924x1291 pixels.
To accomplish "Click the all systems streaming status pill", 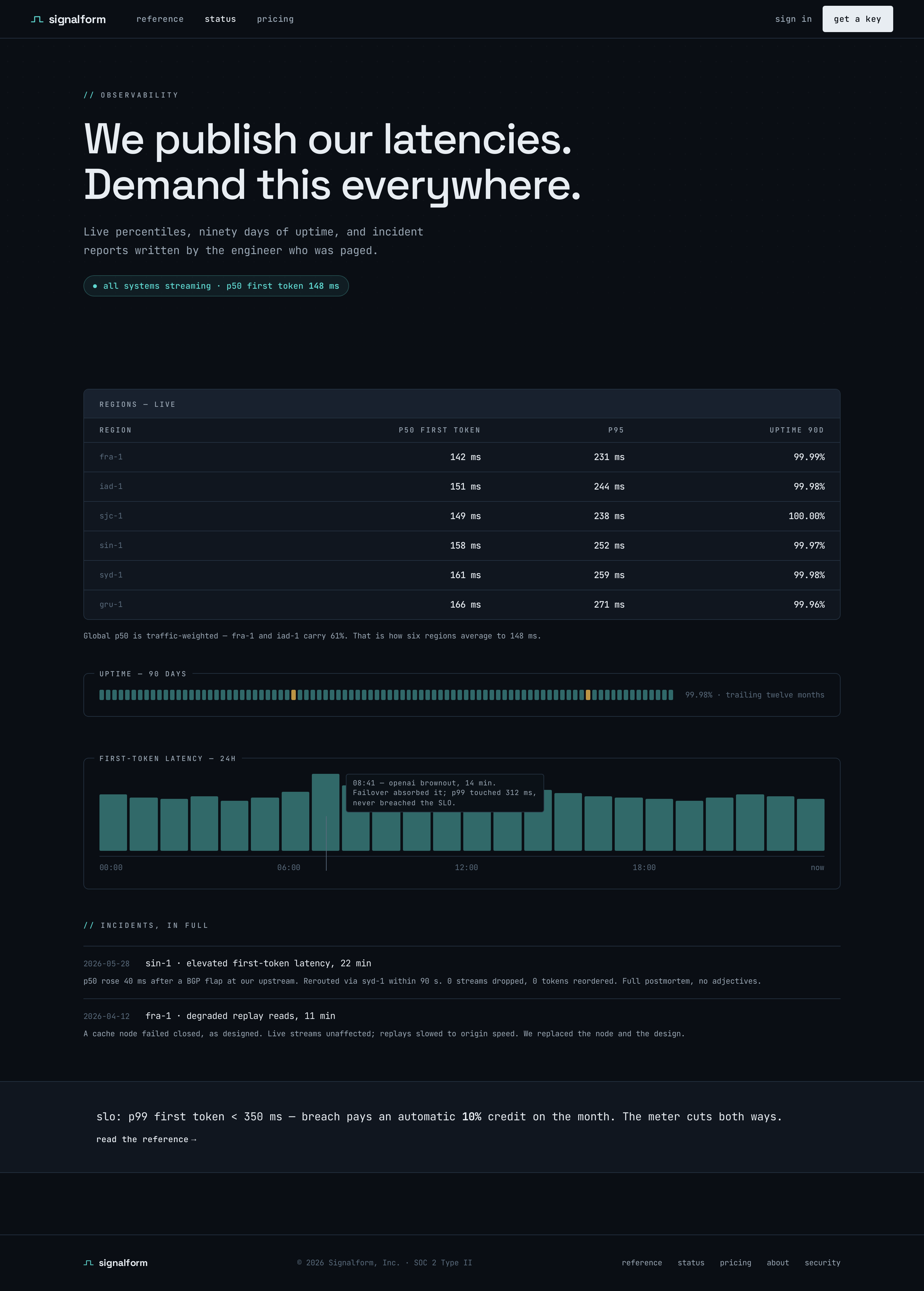I will [216, 286].
